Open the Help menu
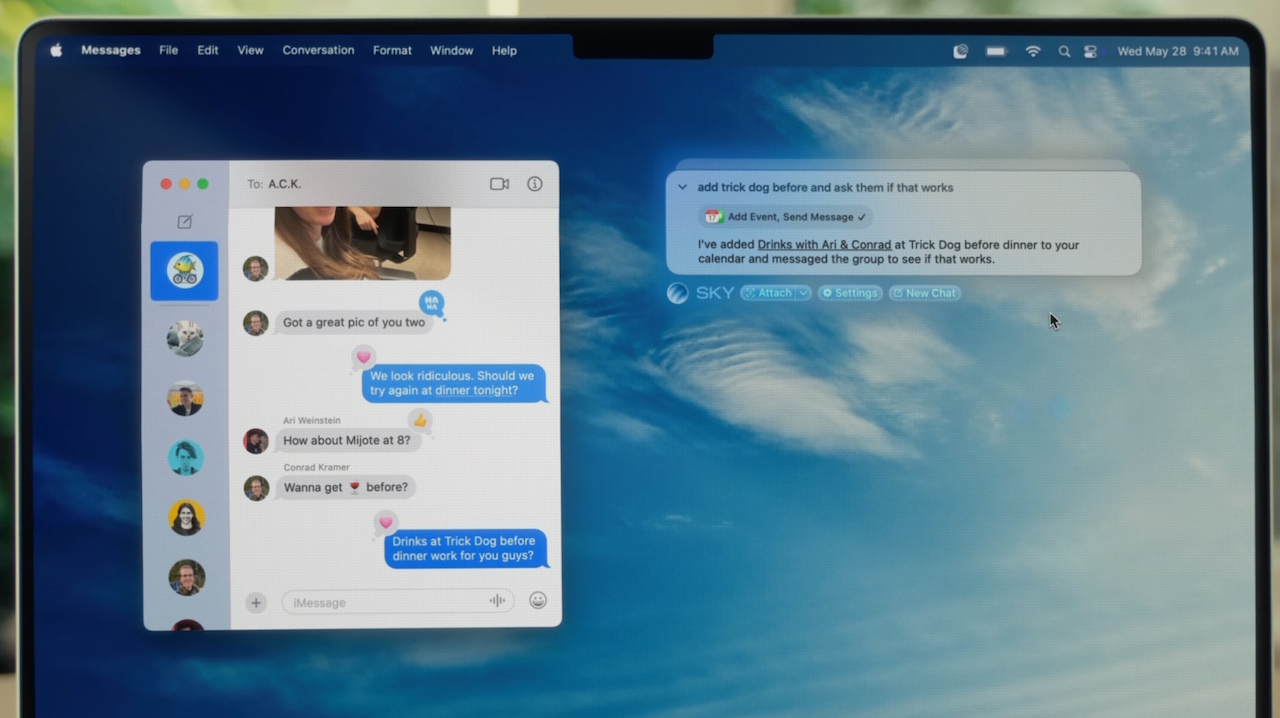 tap(504, 51)
